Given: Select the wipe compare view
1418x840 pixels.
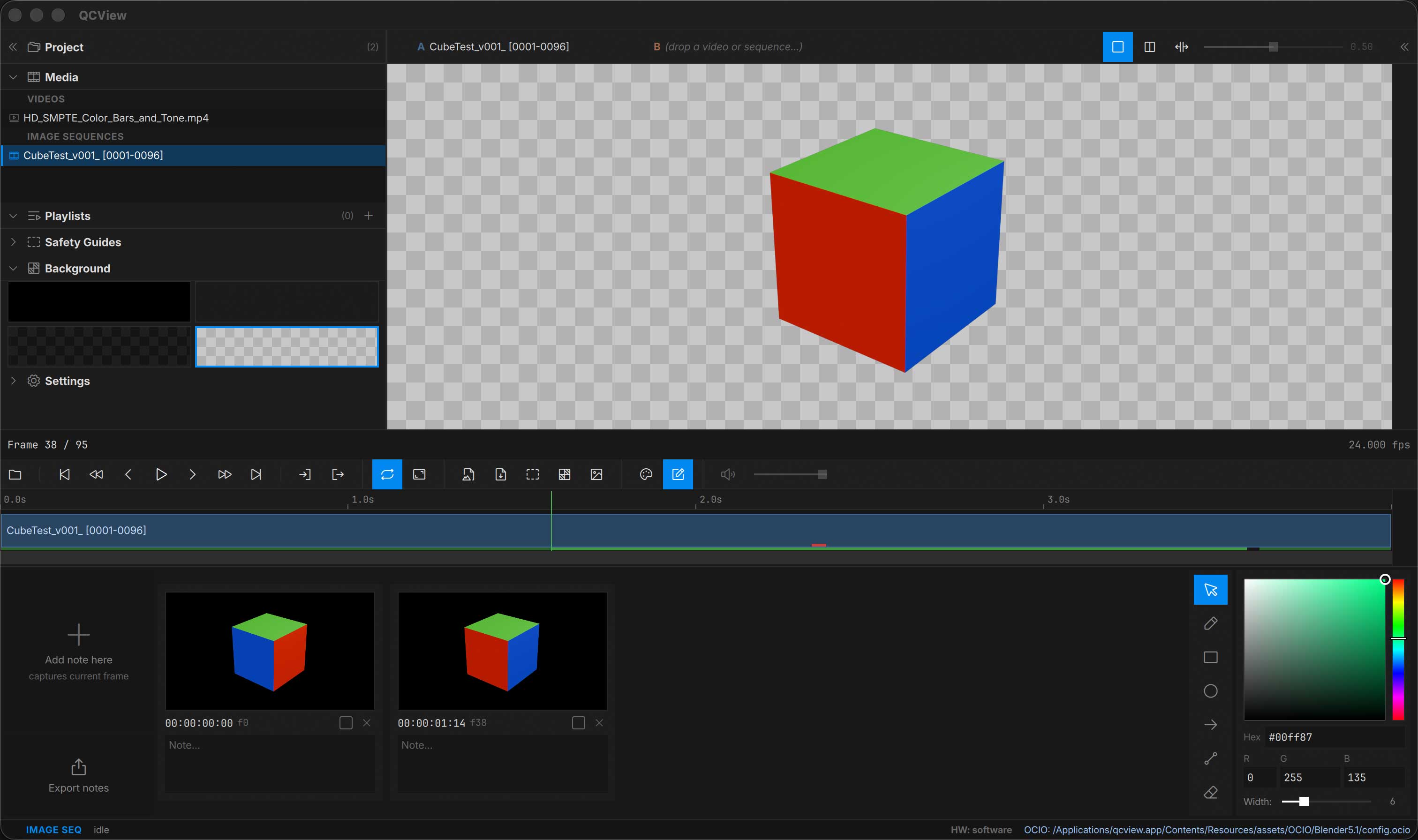Looking at the screenshot, I should tap(1181, 47).
